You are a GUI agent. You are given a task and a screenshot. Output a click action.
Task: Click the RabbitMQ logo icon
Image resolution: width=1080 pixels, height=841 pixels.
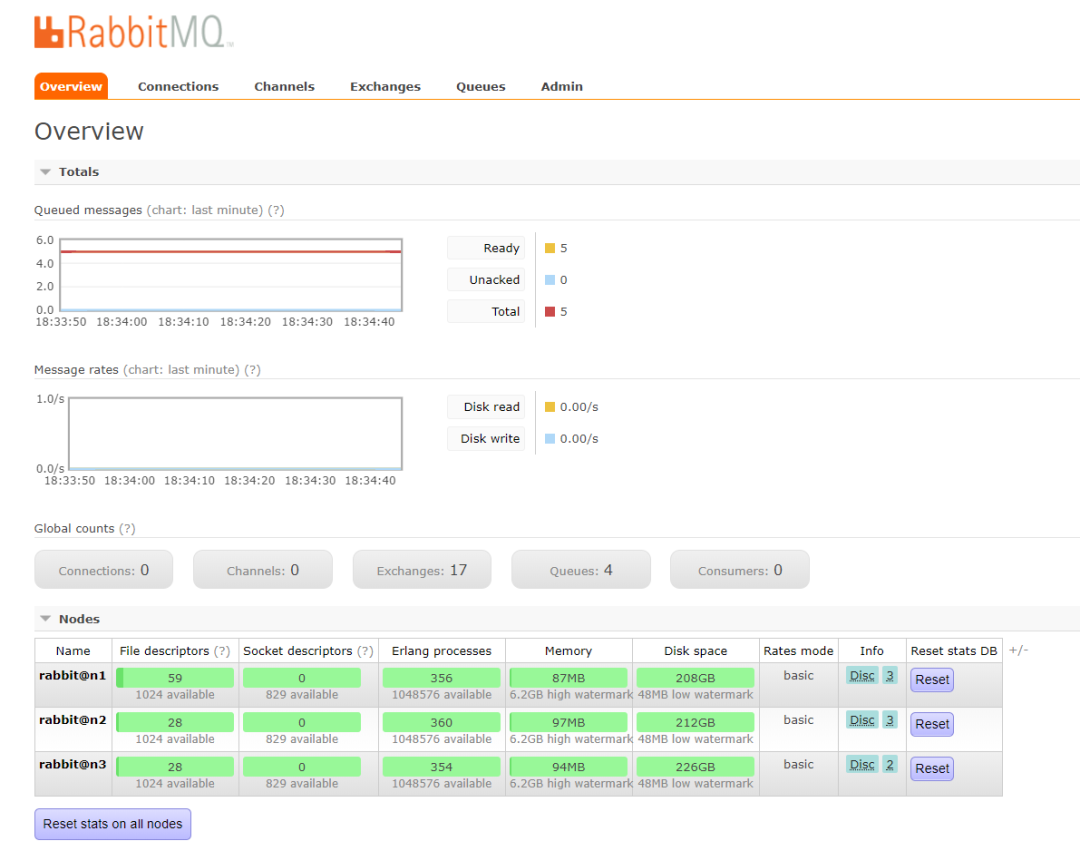47,31
